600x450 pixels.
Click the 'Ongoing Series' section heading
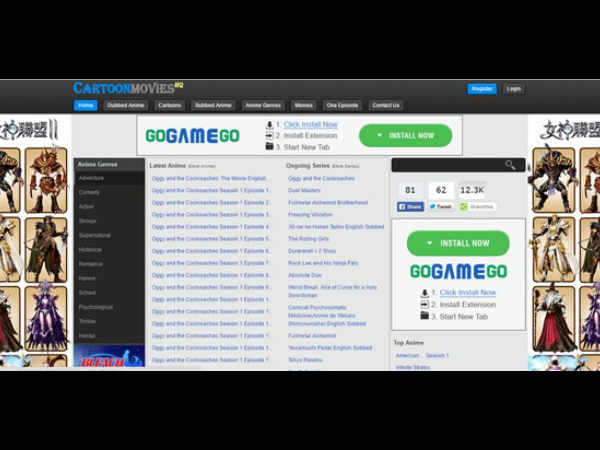[x=308, y=166]
